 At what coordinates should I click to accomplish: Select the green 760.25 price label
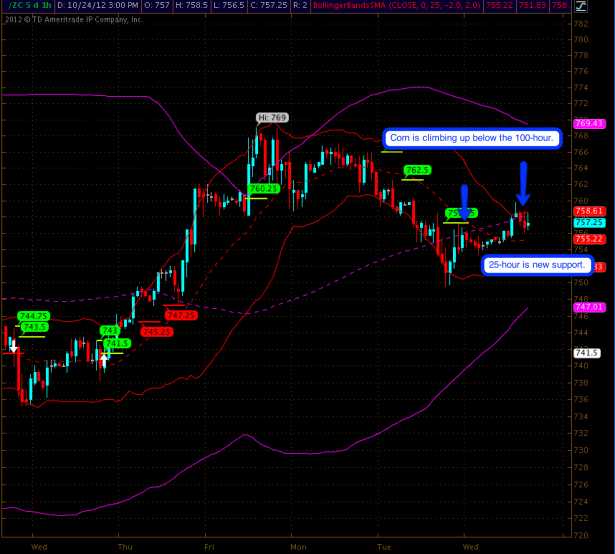[264, 188]
